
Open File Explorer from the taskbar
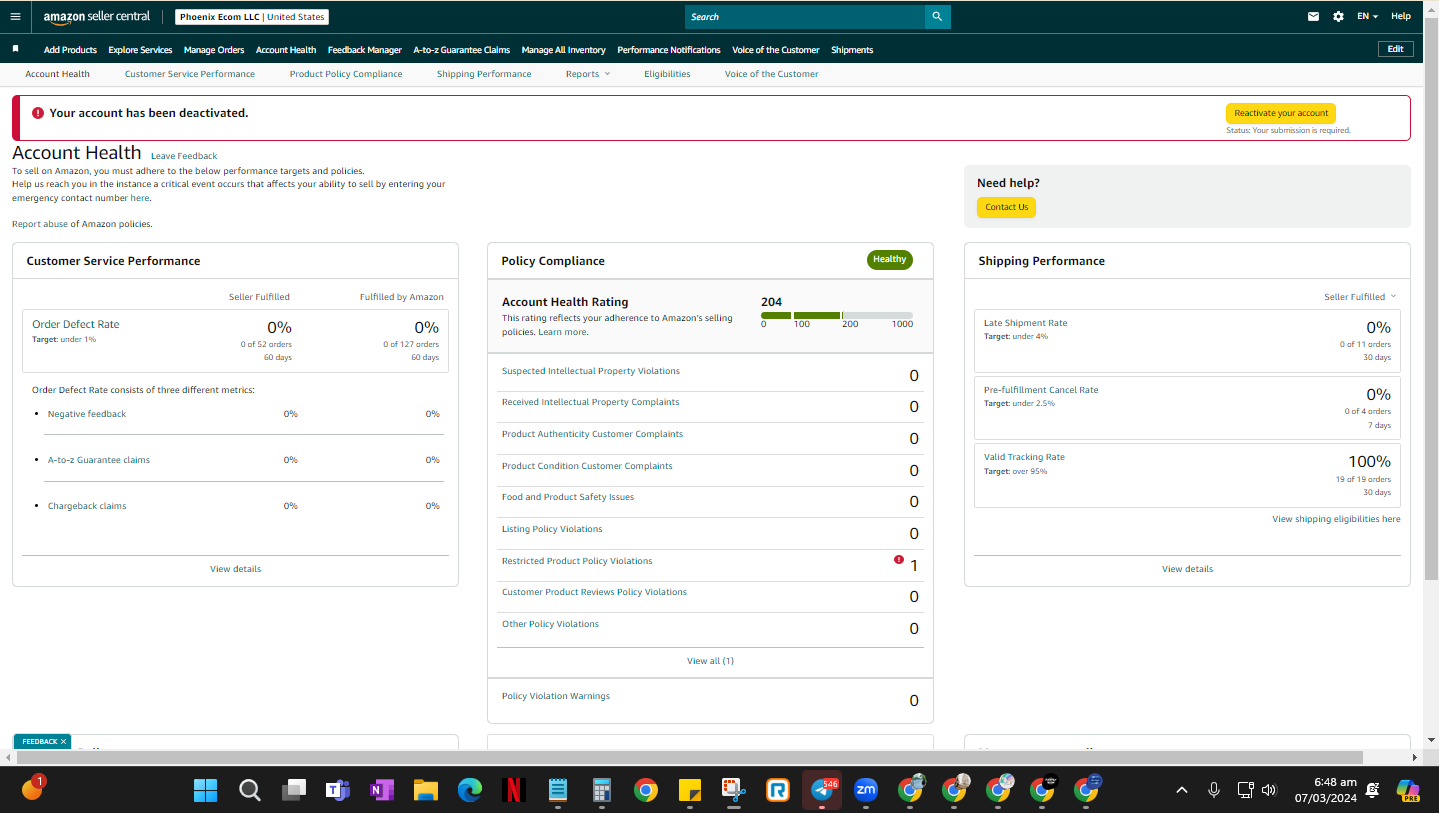click(426, 790)
